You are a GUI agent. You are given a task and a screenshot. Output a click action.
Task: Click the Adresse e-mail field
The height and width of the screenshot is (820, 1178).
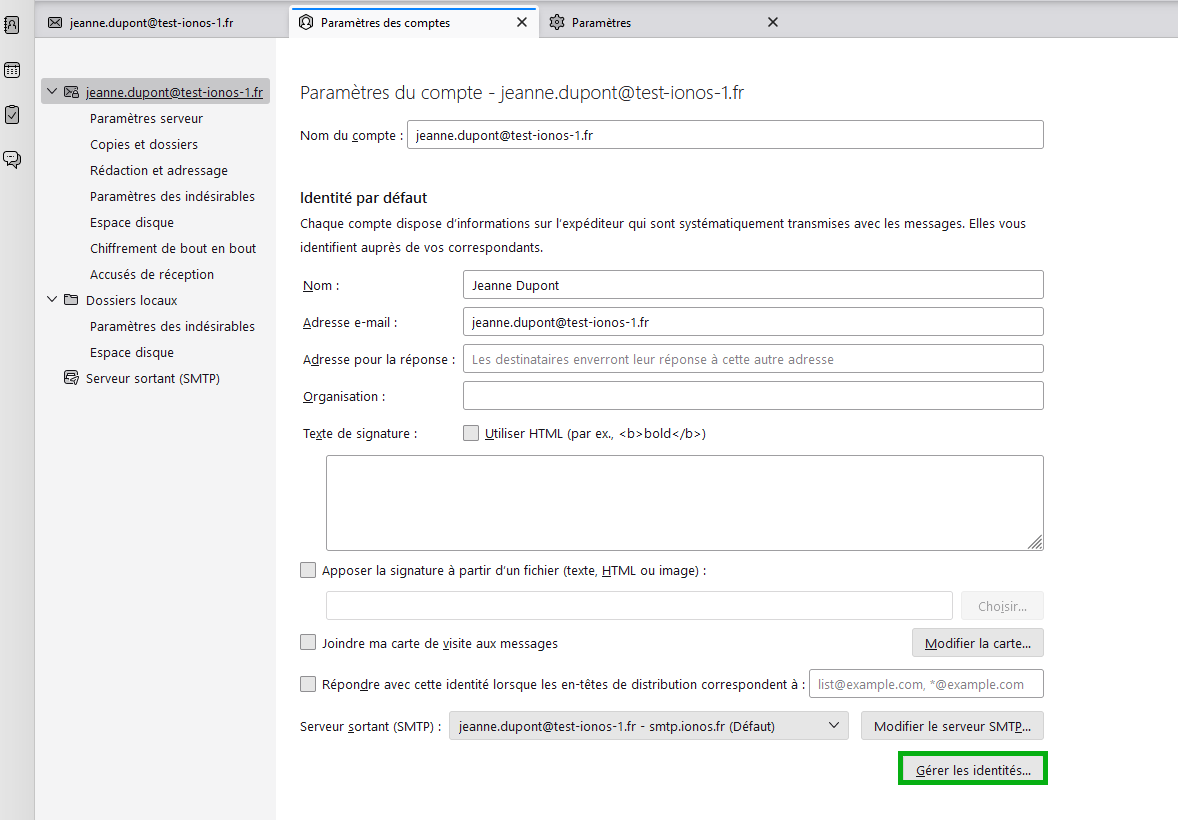coord(753,322)
